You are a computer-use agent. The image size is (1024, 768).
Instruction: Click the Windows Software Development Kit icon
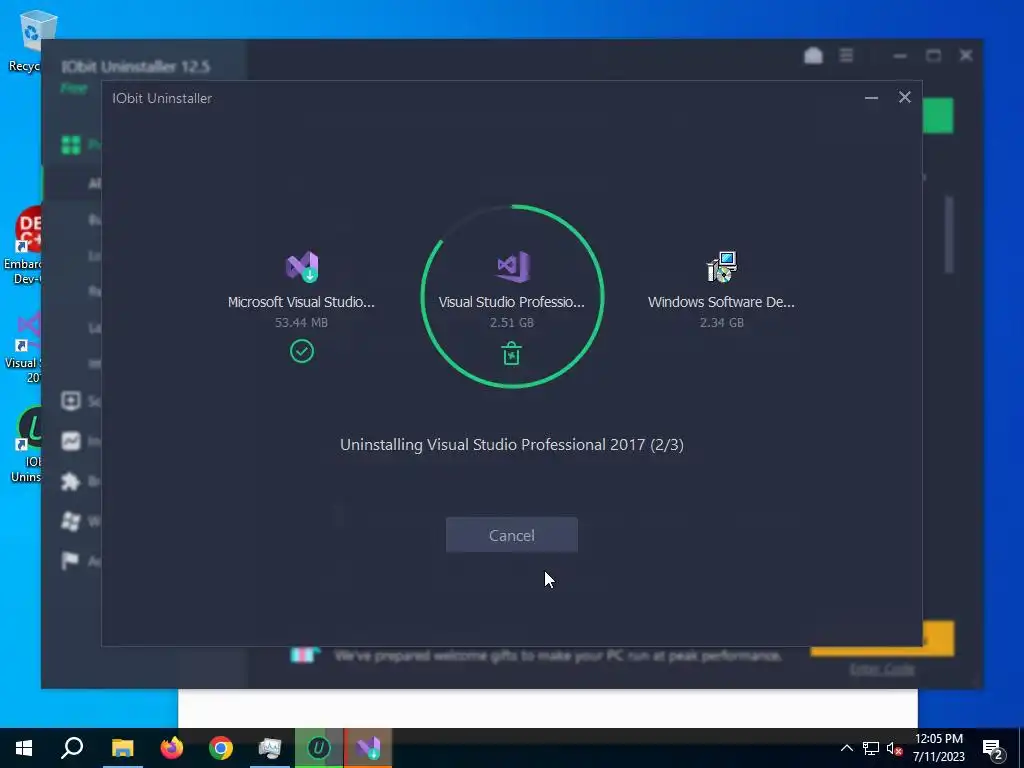click(x=722, y=266)
